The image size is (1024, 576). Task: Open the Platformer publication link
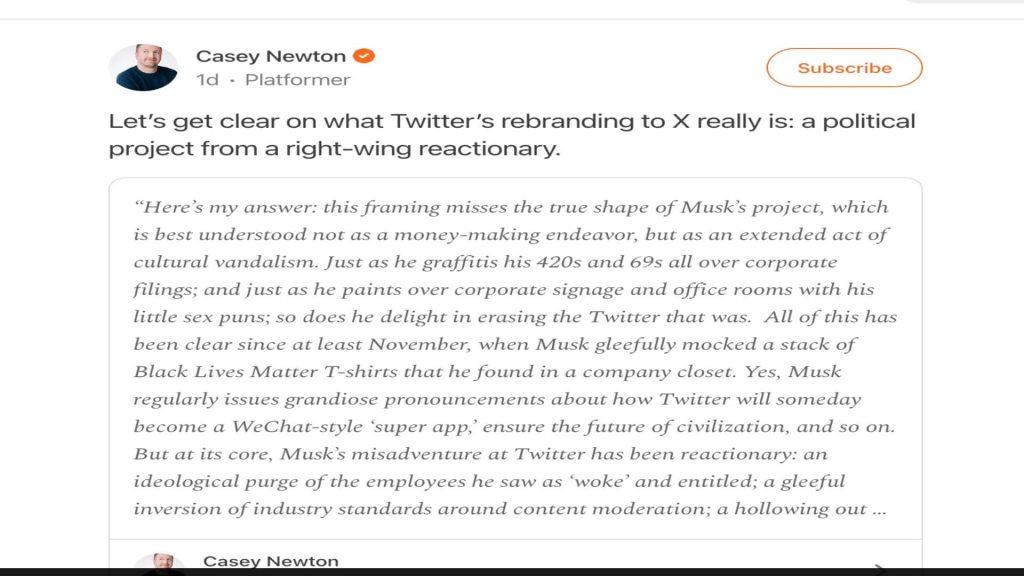(298, 80)
